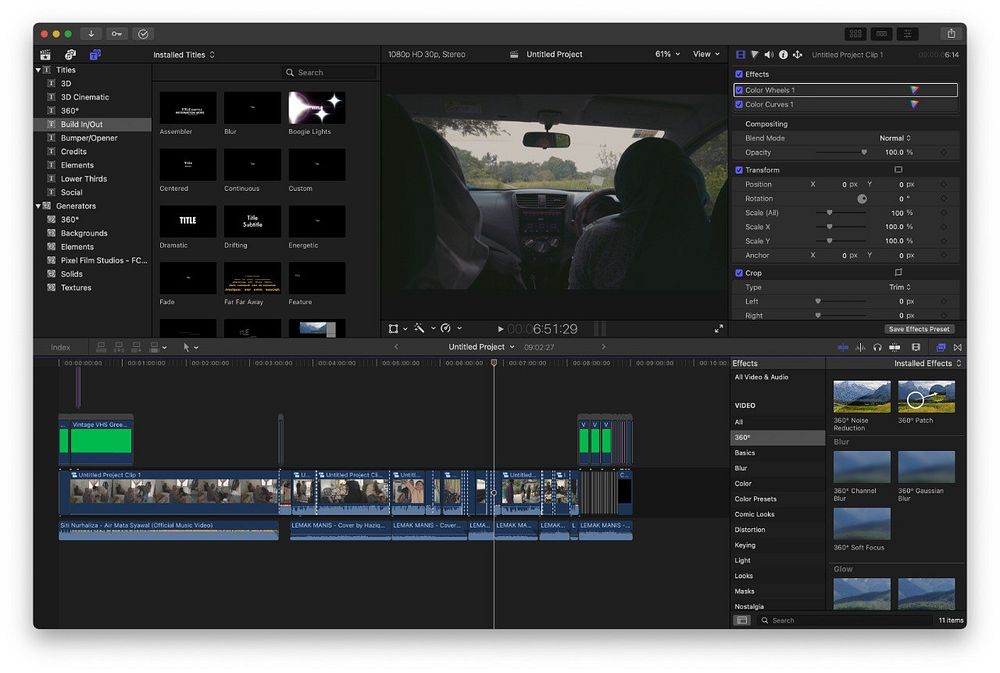Open the Blend Mode Normal popup
Screen dimensions: 1000x673
point(894,138)
